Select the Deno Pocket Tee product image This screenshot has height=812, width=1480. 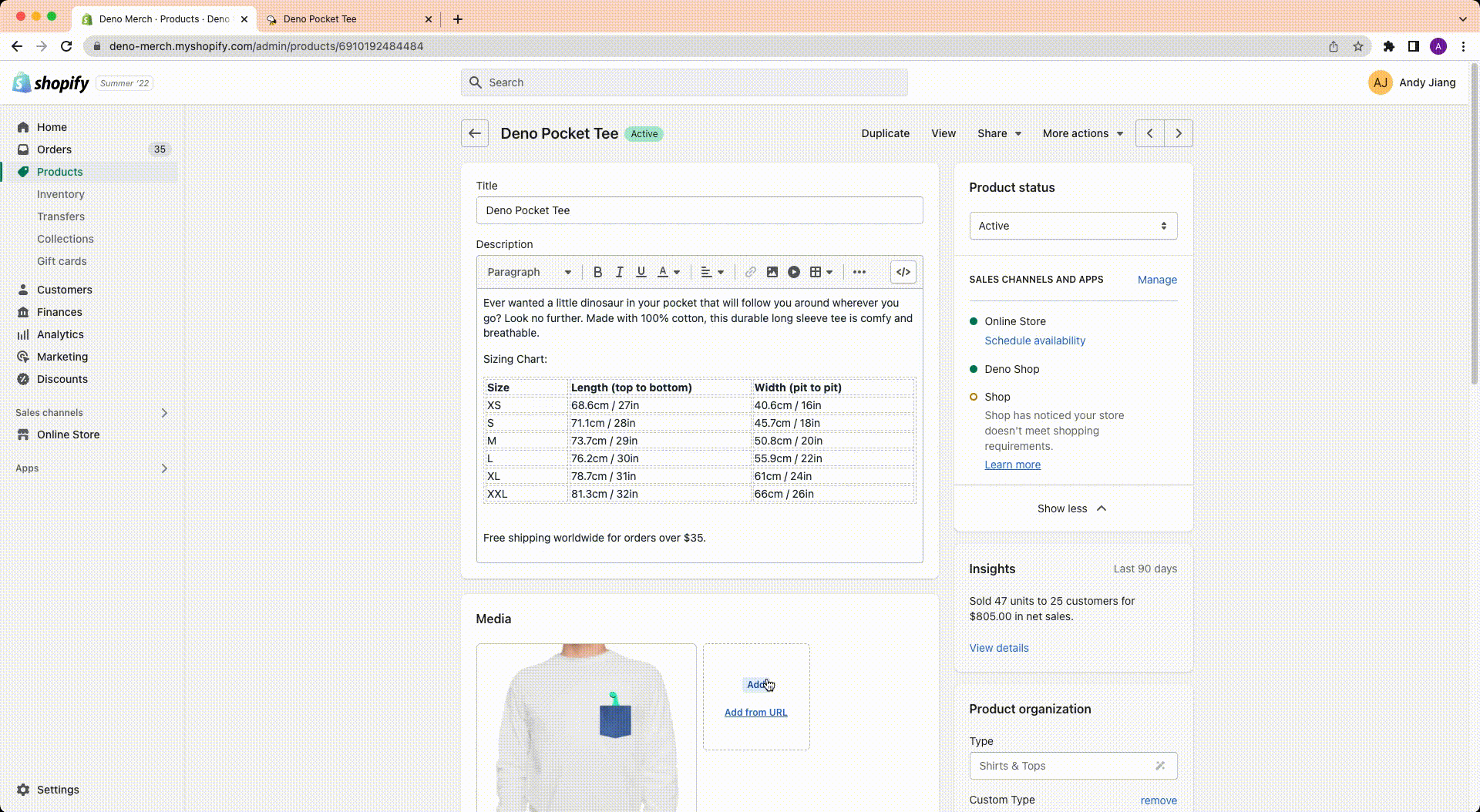(586, 727)
